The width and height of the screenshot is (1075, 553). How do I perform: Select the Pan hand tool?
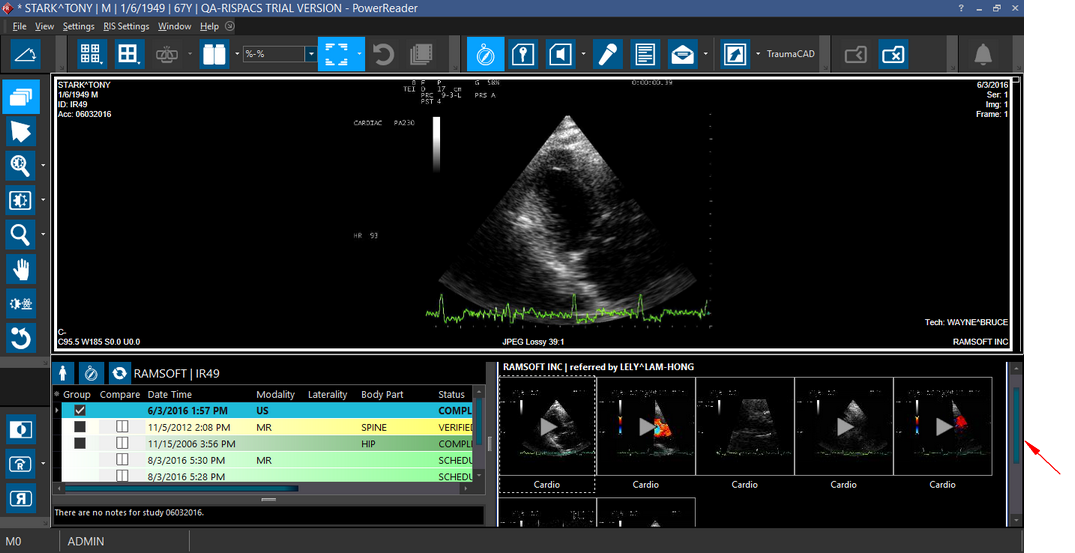click(21, 269)
